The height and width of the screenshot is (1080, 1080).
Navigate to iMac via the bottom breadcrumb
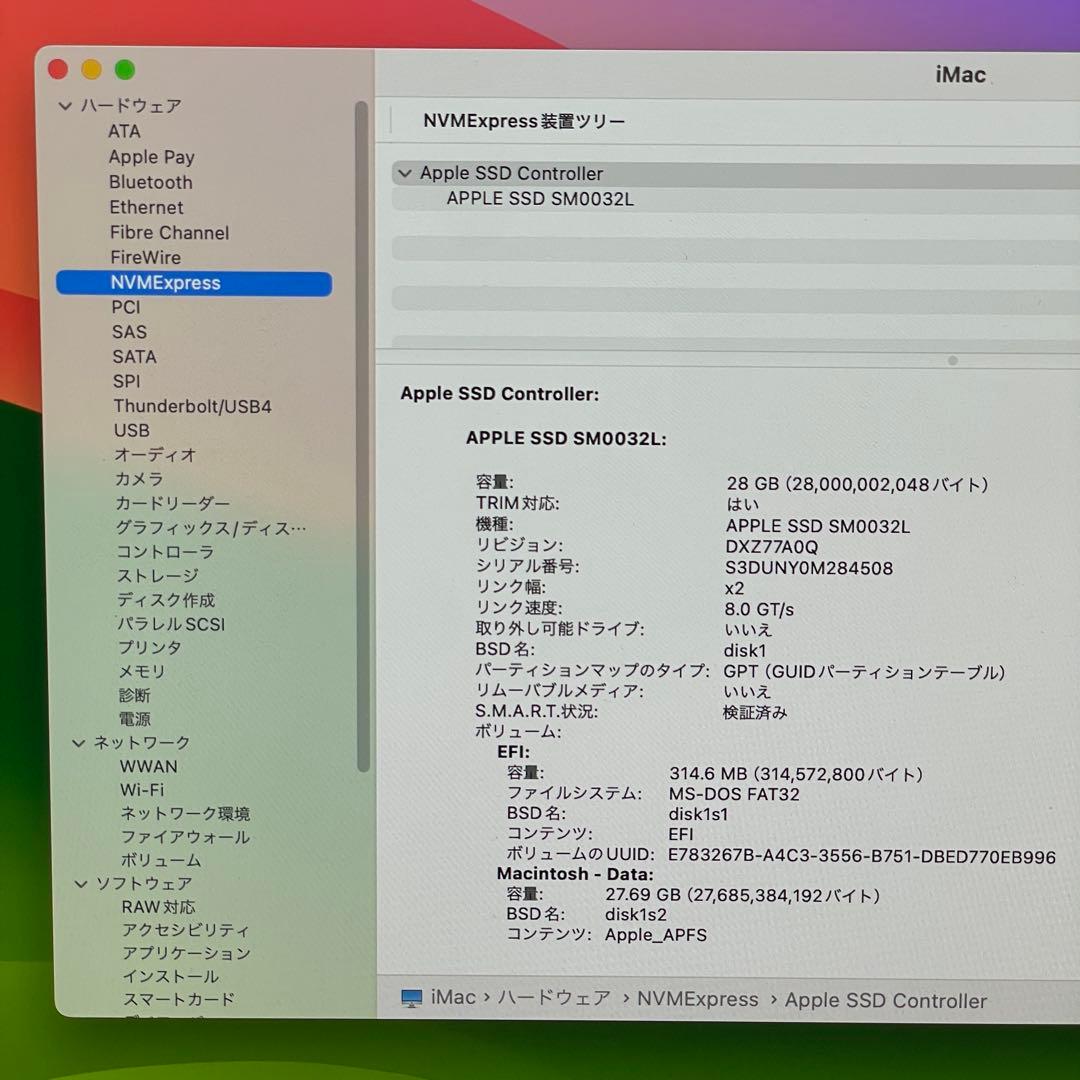click(x=452, y=998)
